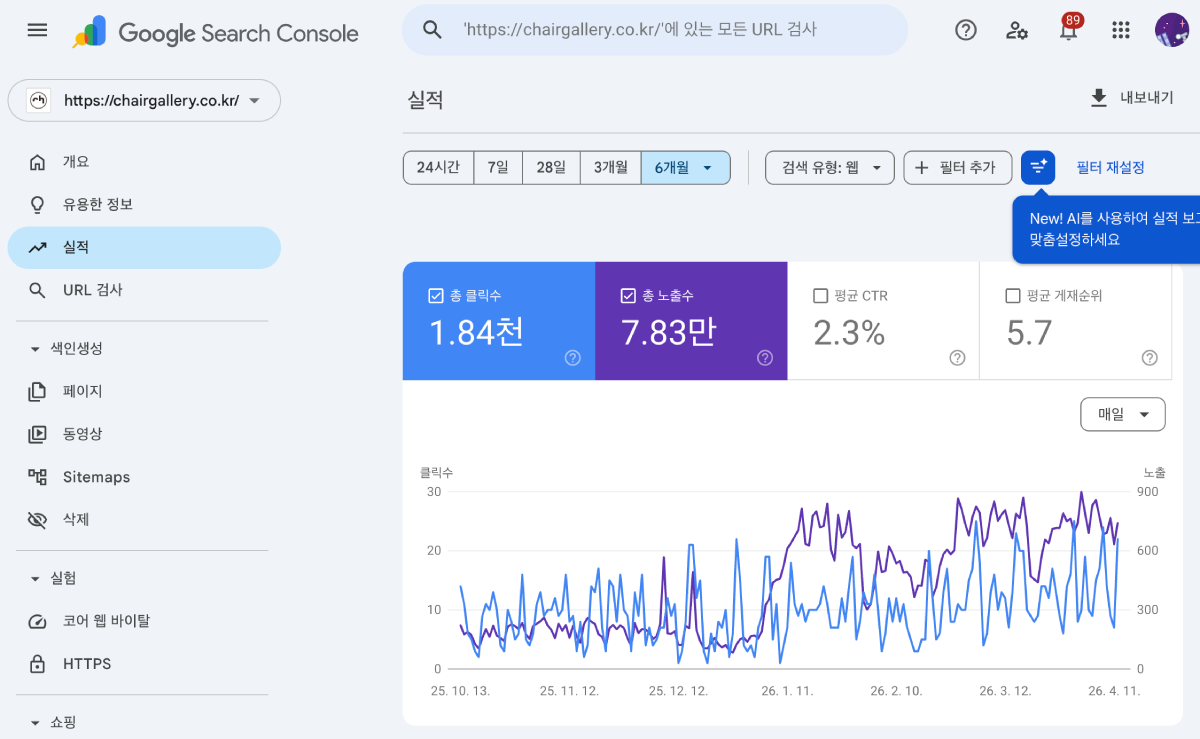Open the 6개월 date range dropdown
Viewport: 1200px width, 739px height.
685,167
